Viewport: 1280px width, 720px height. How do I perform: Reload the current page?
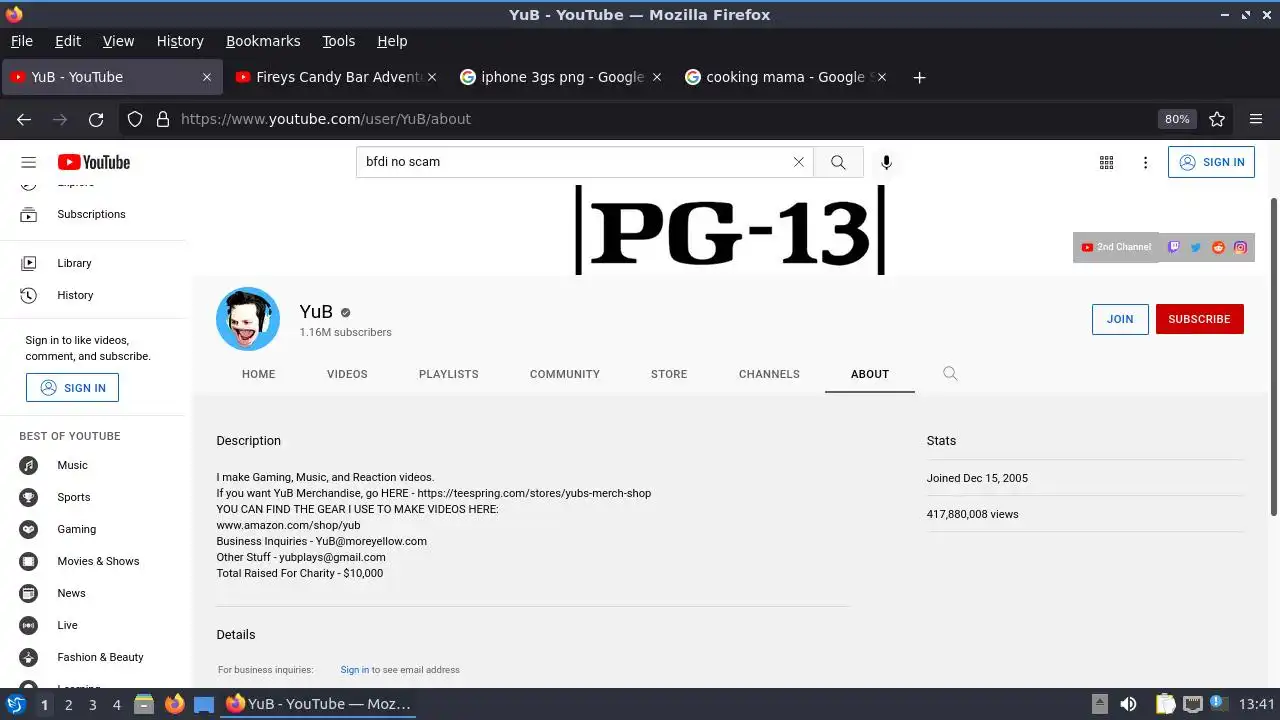coord(96,119)
